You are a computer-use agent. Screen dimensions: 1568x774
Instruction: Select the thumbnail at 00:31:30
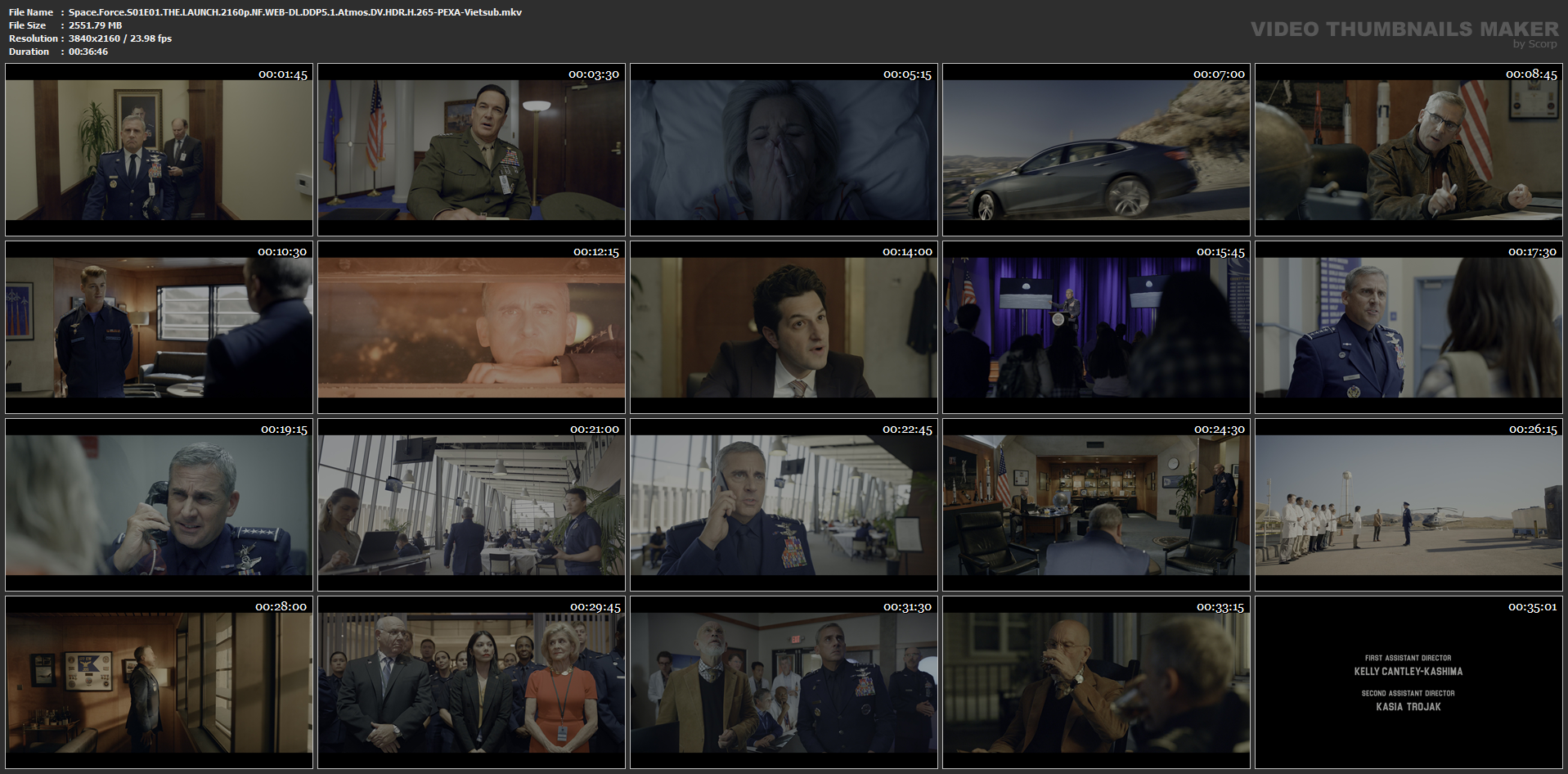tap(784, 682)
